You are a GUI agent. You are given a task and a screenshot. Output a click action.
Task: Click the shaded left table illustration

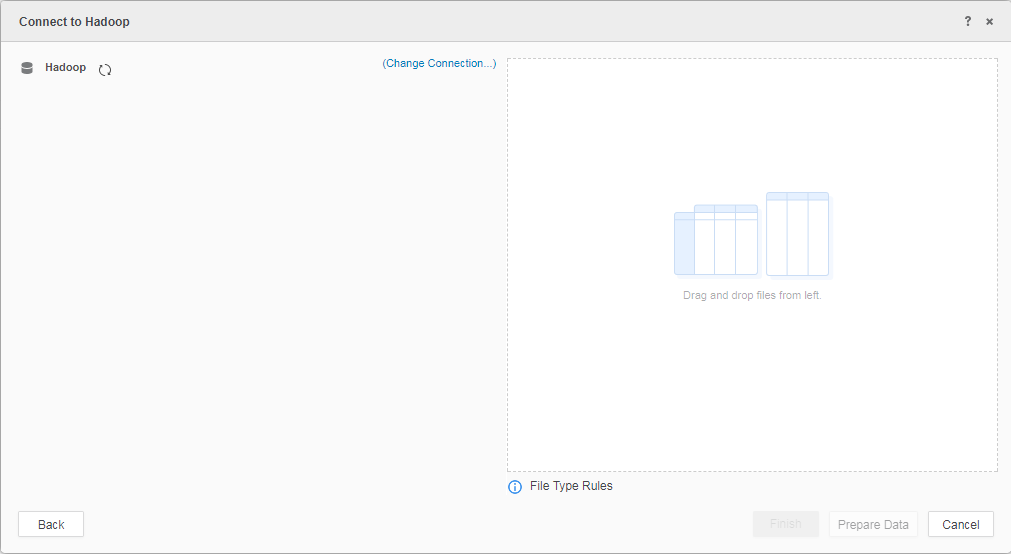point(683,243)
